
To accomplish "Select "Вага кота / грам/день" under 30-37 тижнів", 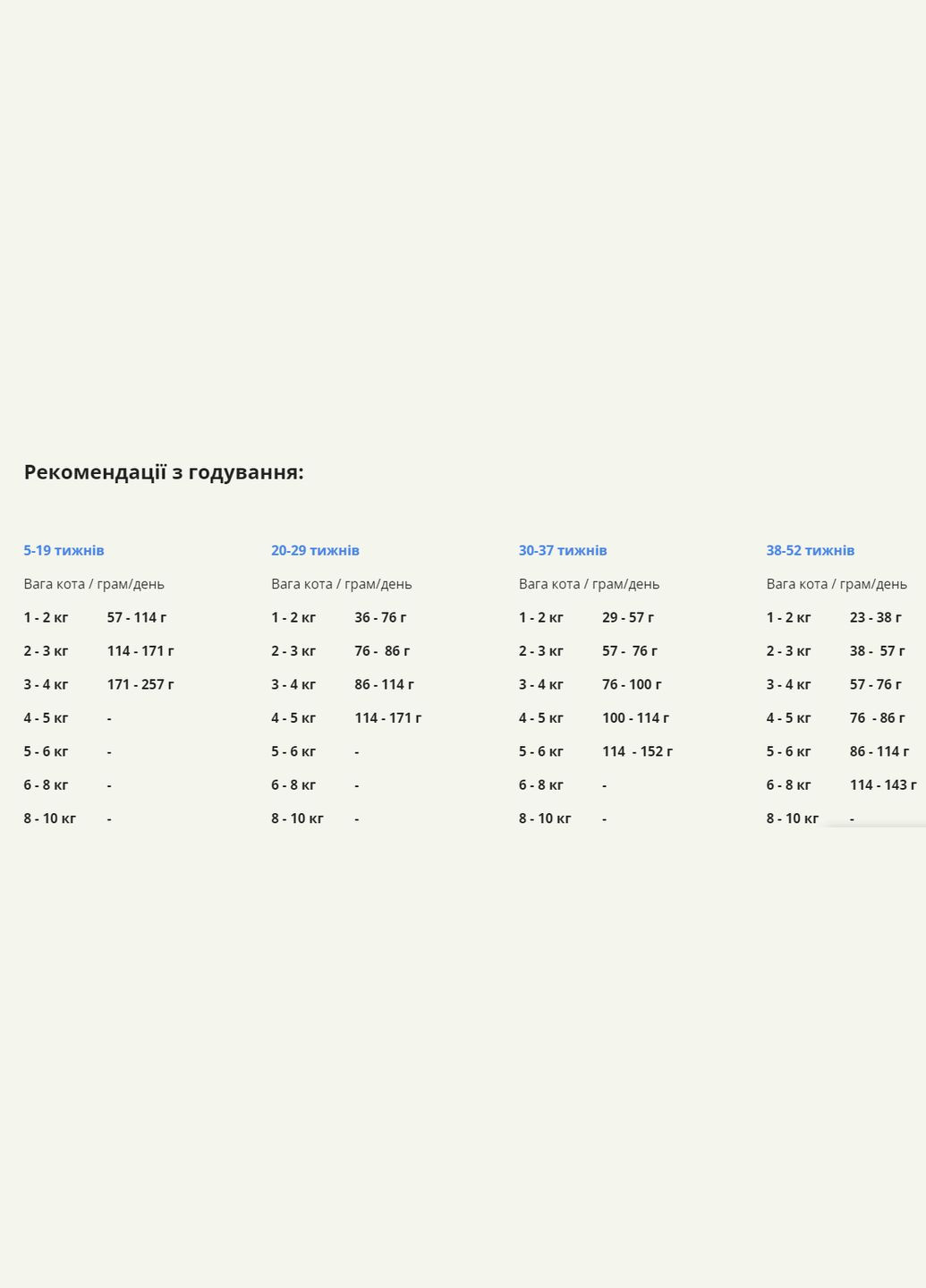I will coord(589,584).
